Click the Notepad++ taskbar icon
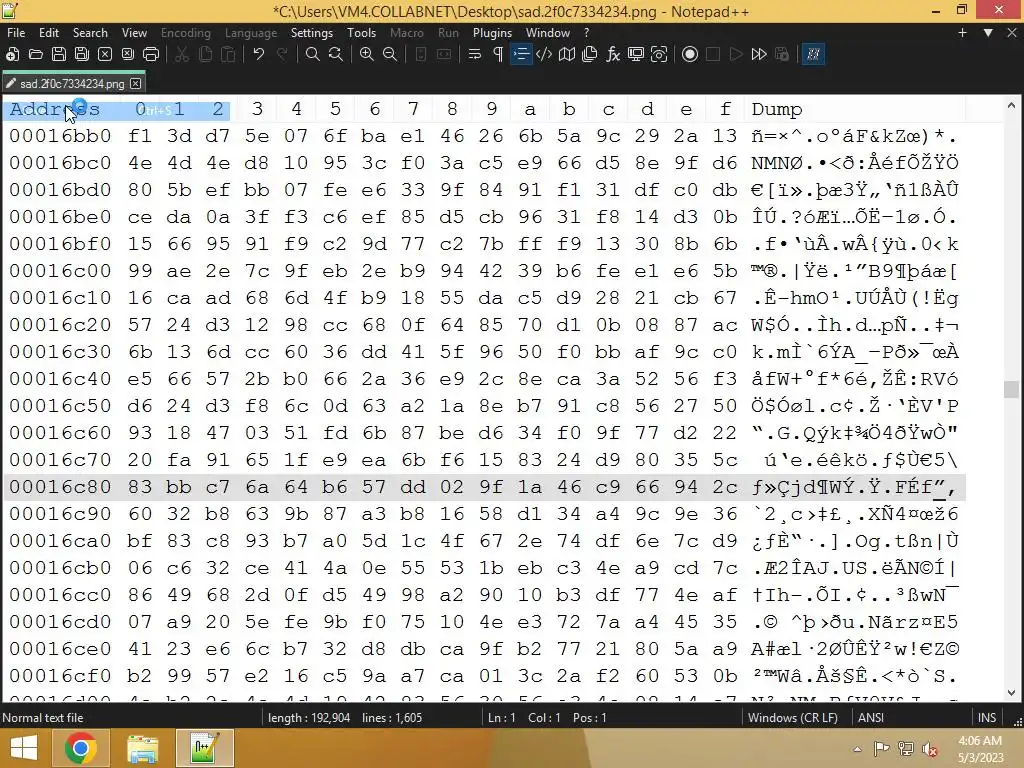This screenshot has height=768, width=1024. (203, 748)
